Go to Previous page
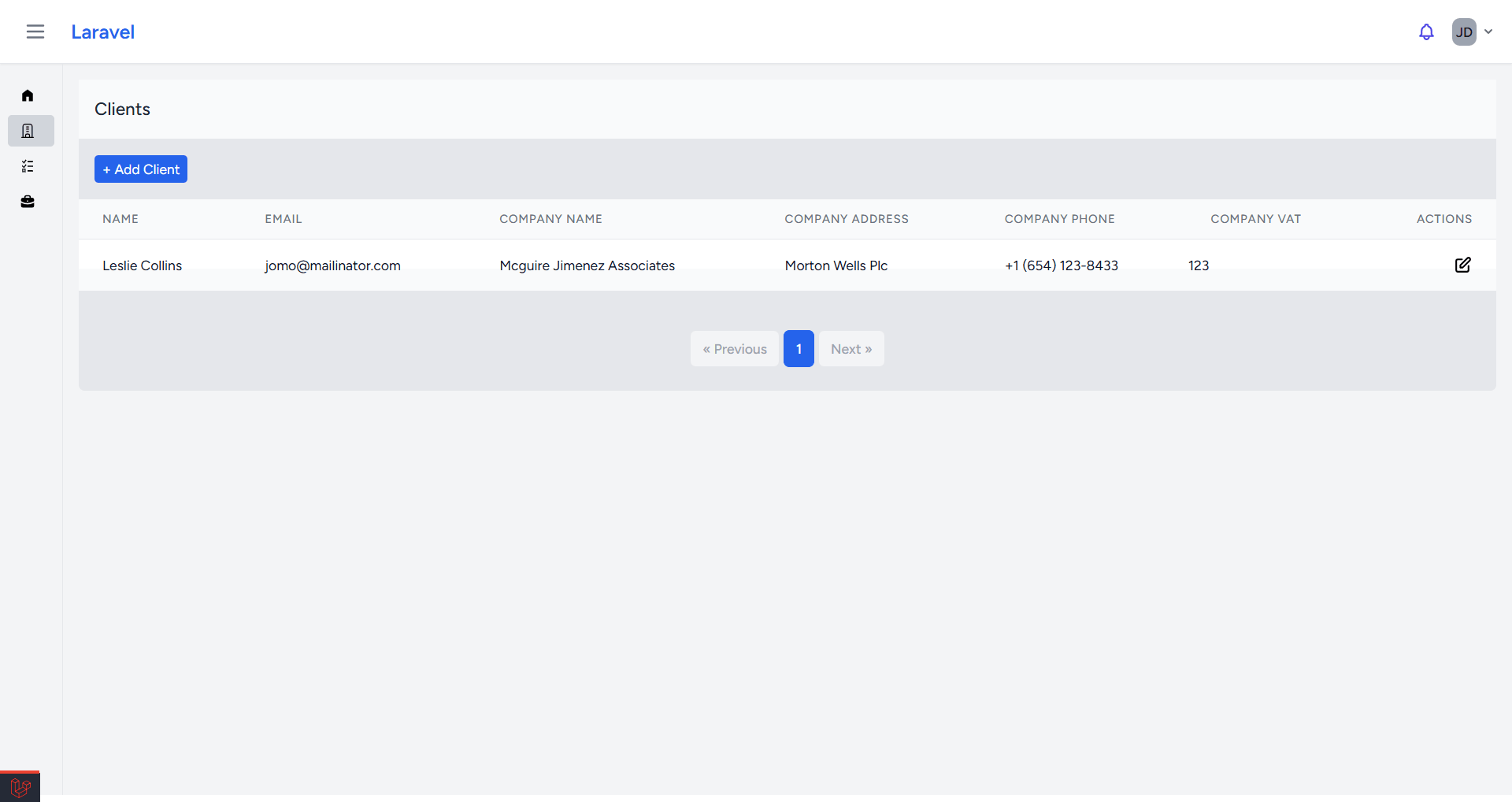The image size is (1512, 802). [735, 349]
